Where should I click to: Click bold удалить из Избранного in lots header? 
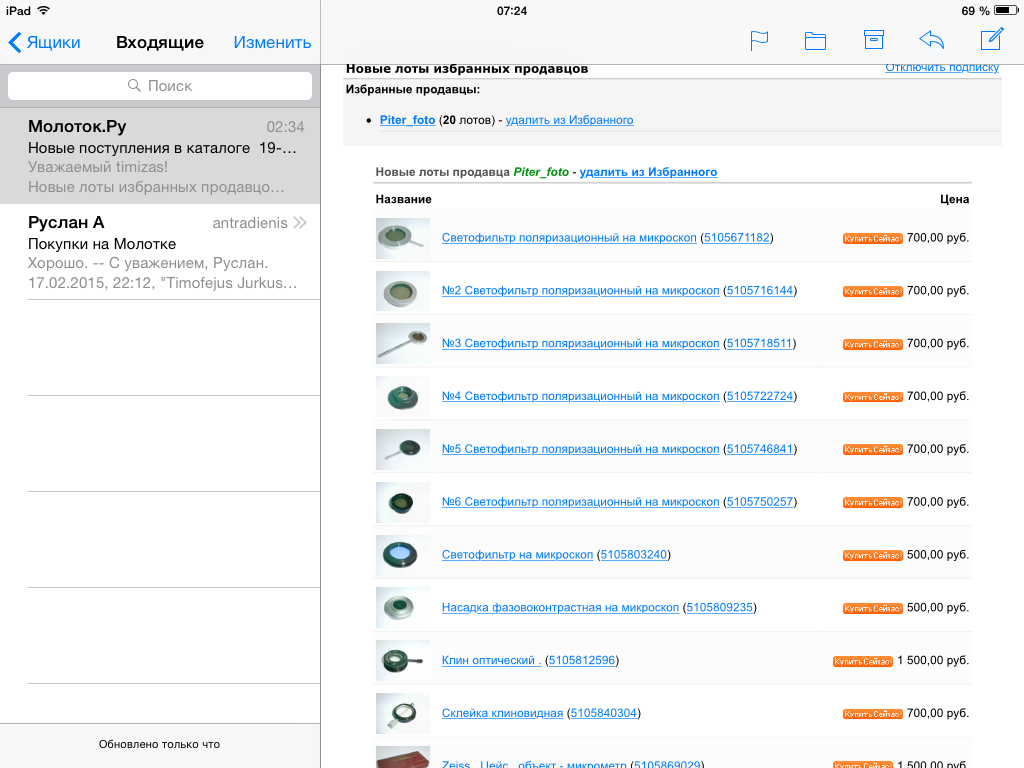[648, 172]
